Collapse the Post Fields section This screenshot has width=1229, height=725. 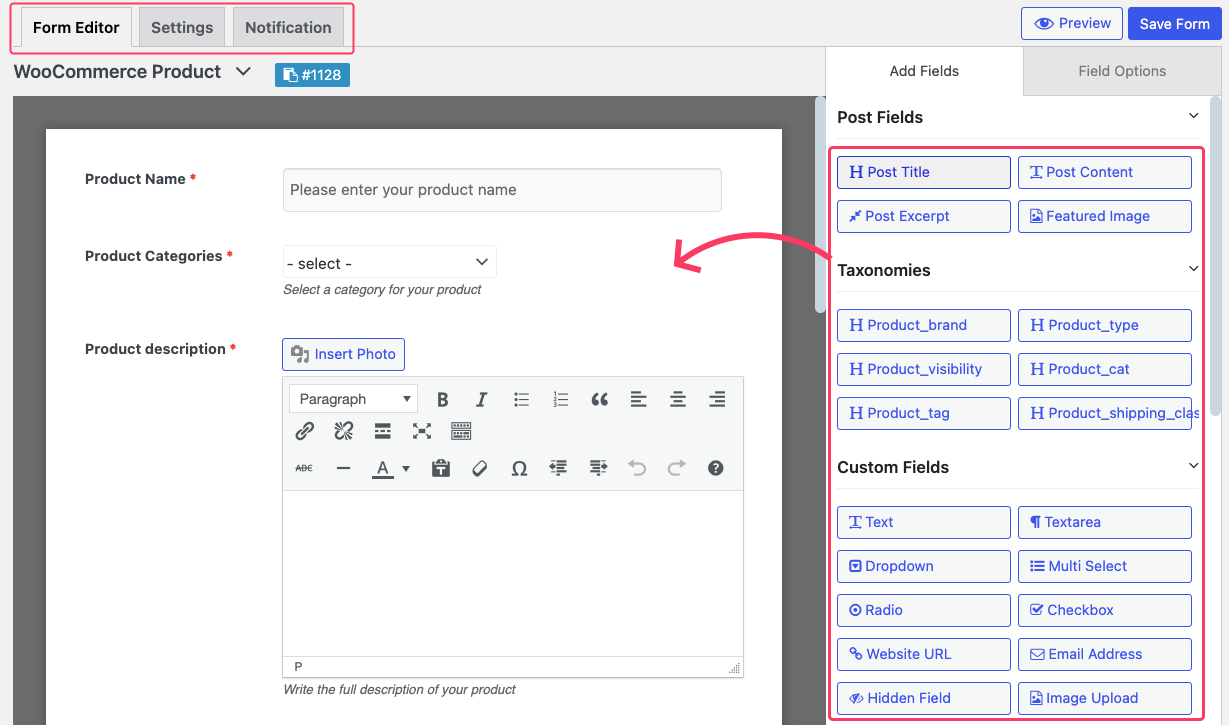(1193, 116)
